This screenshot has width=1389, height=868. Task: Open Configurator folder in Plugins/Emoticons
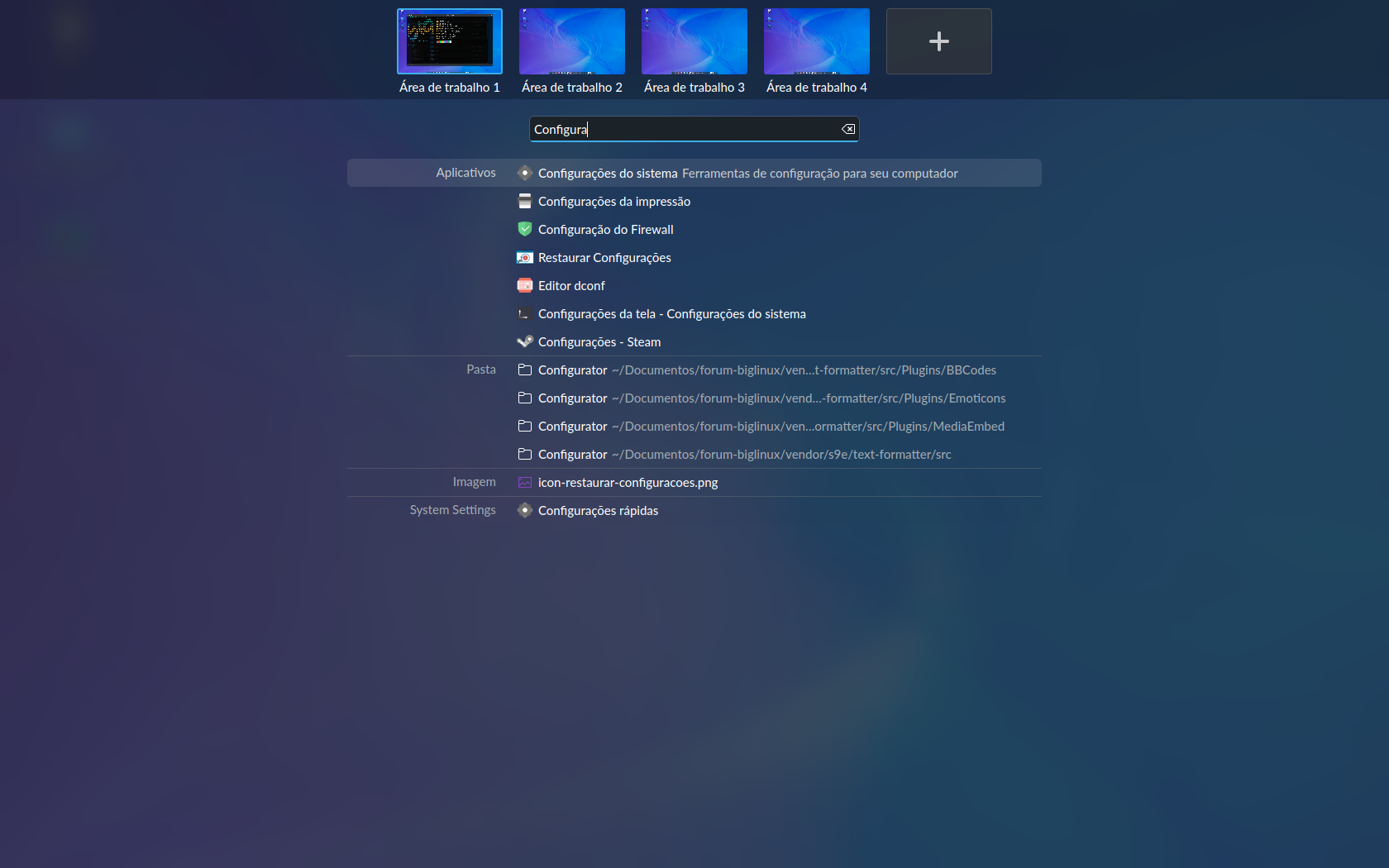[694, 398]
